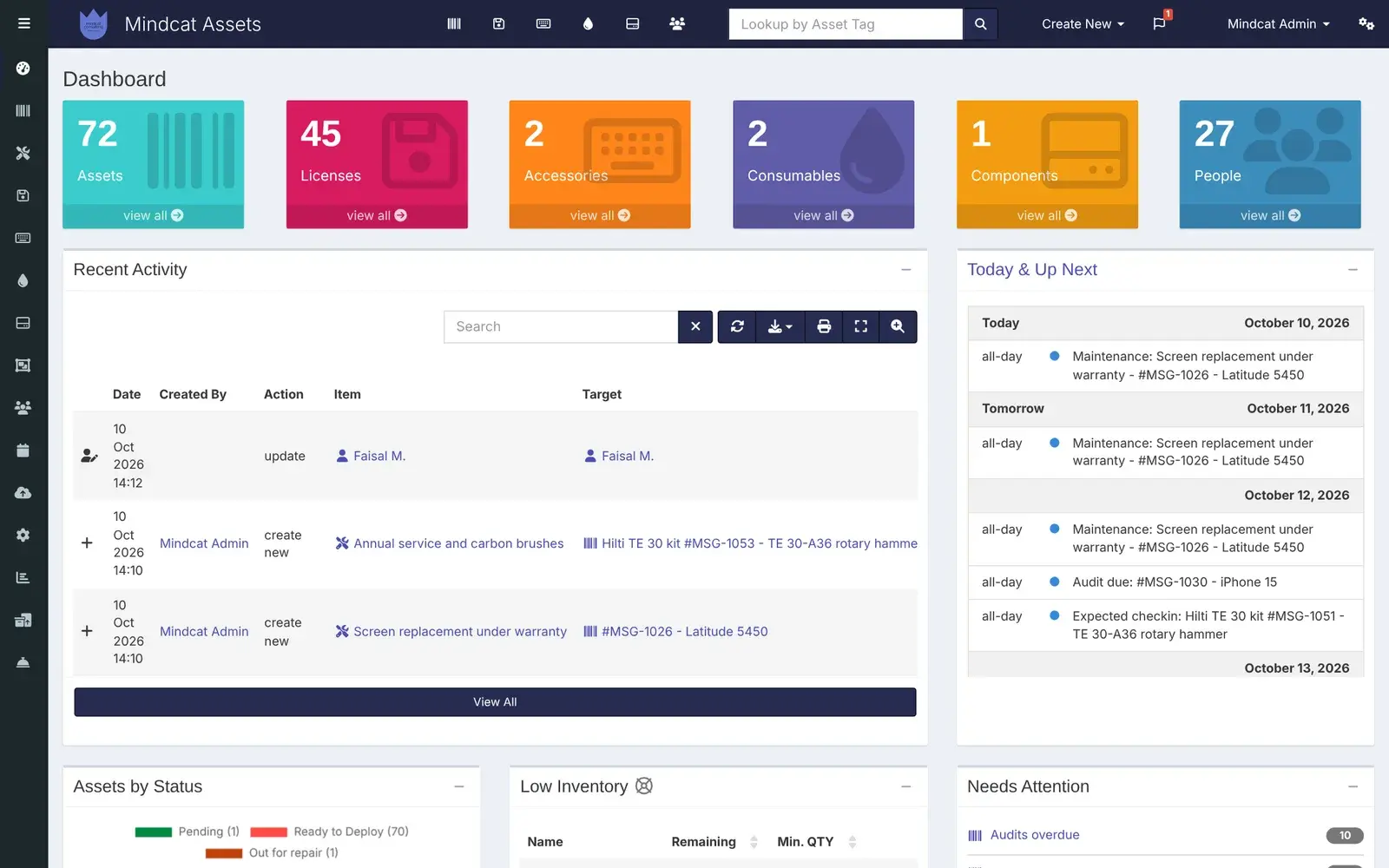
Task: Click view all under 45 Licenses
Action: click(377, 215)
